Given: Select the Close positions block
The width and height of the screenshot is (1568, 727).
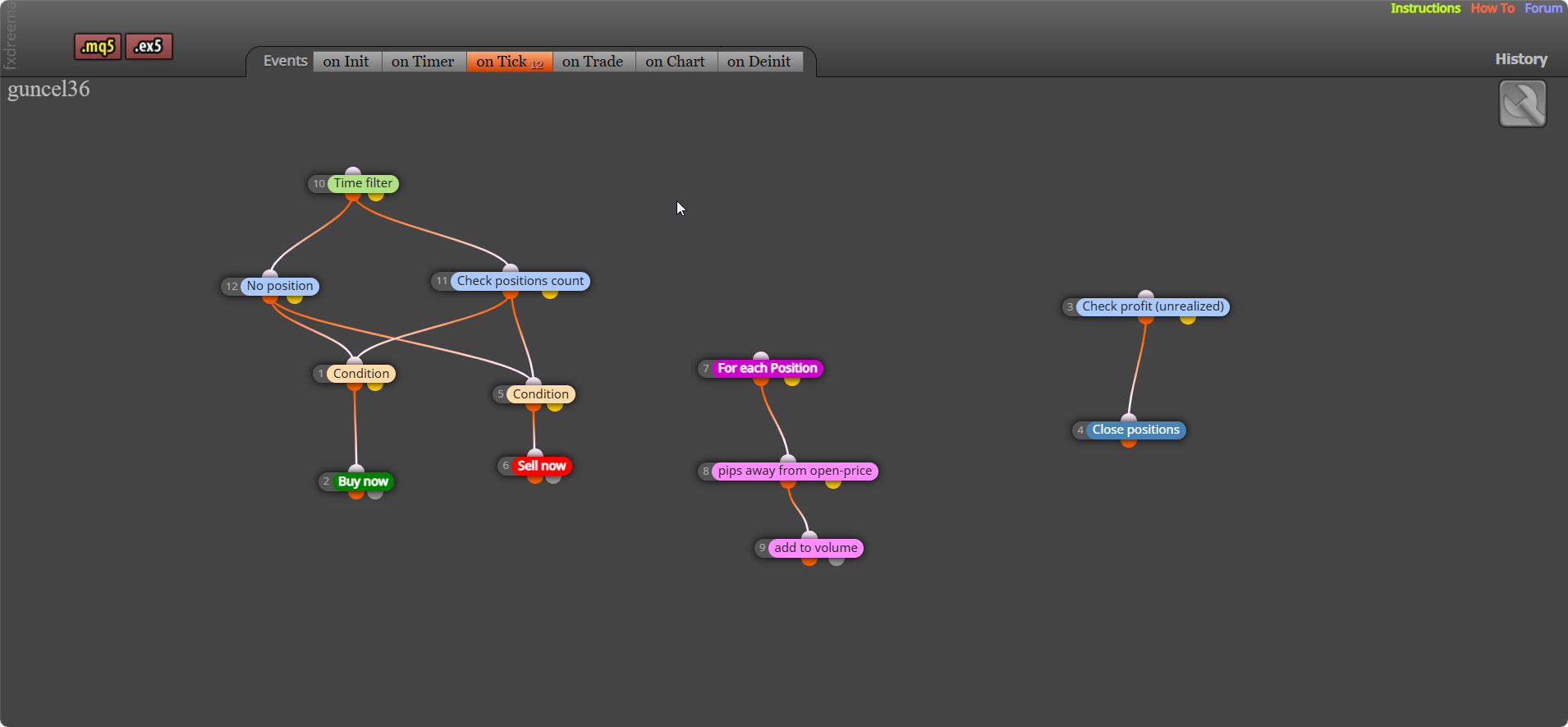Looking at the screenshot, I should 1136,430.
